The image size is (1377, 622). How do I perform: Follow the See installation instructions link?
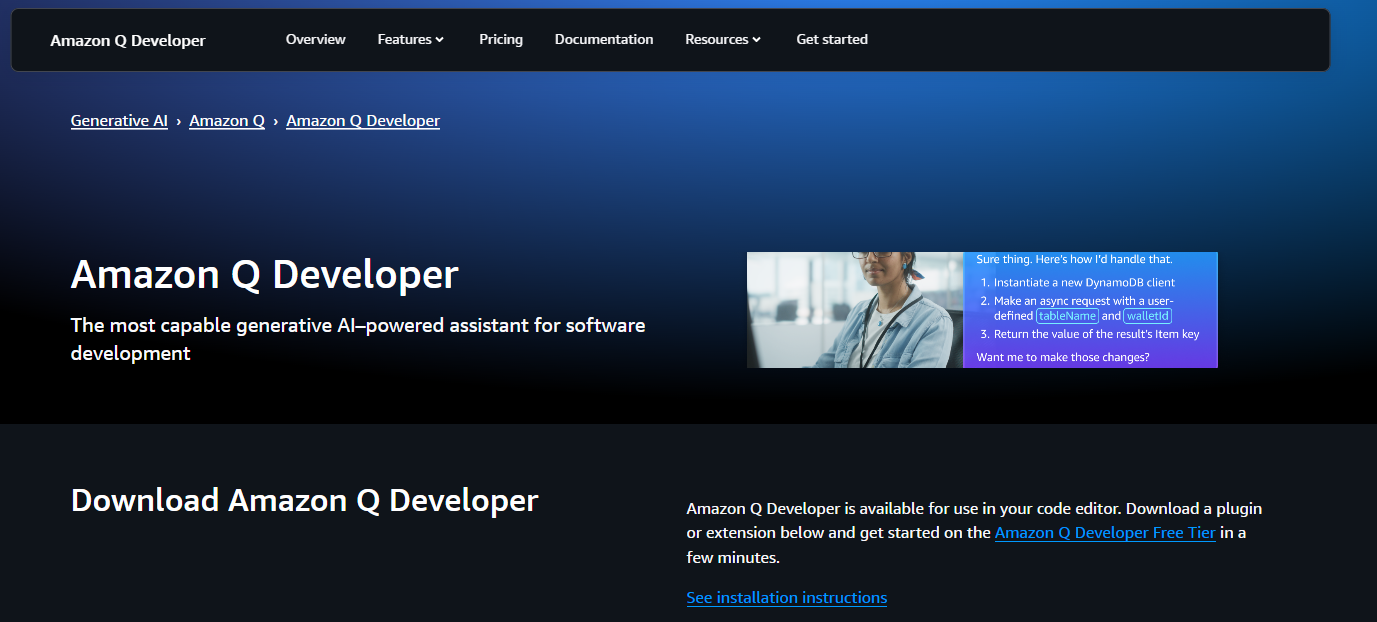pyautogui.click(x=786, y=598)
